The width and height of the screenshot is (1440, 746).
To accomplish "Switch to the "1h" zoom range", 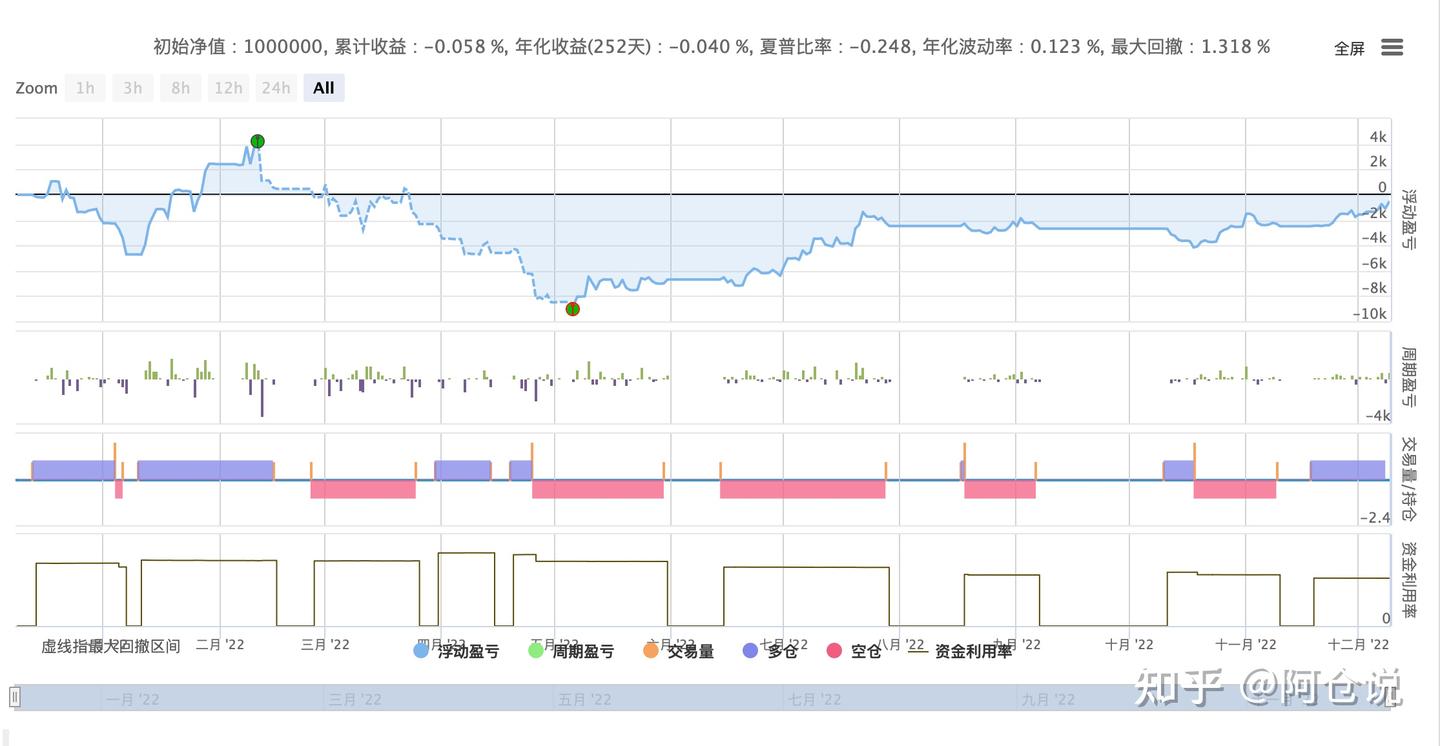I will coord(84,87).
